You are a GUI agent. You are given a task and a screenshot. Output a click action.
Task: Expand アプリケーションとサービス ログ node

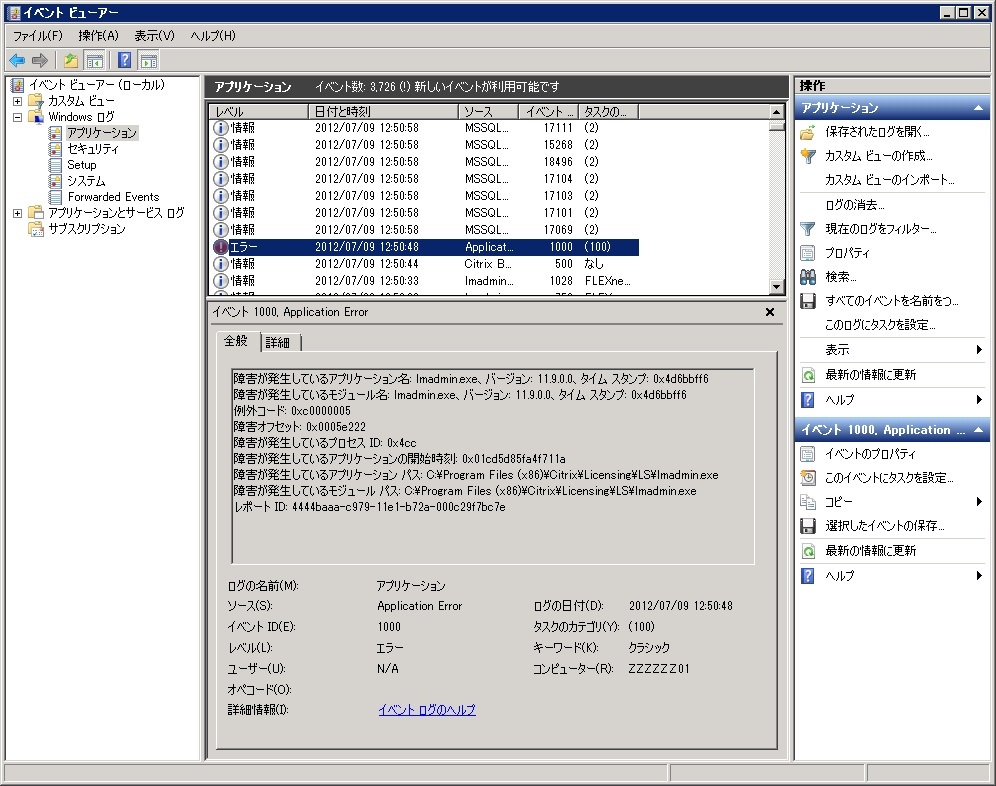(x=17, y=213)
